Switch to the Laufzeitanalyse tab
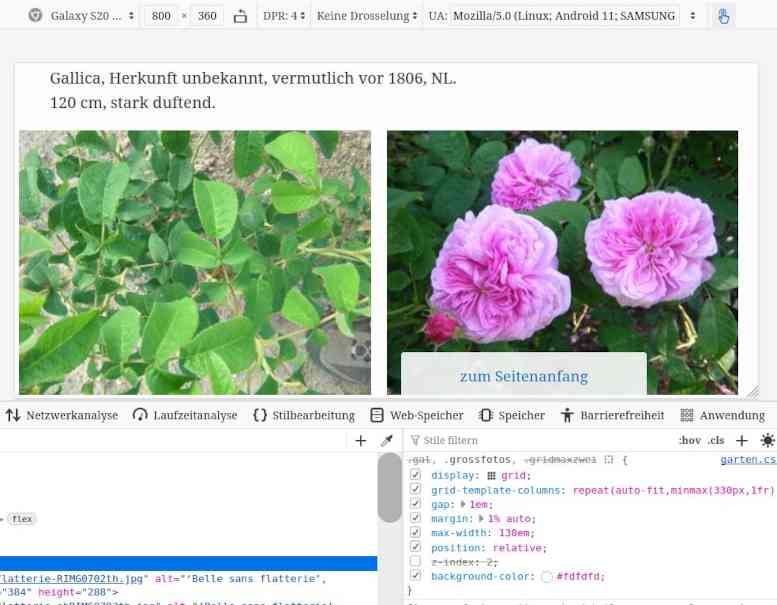The width and height of the screenshot is (777, 605). [x=185, y=415]
